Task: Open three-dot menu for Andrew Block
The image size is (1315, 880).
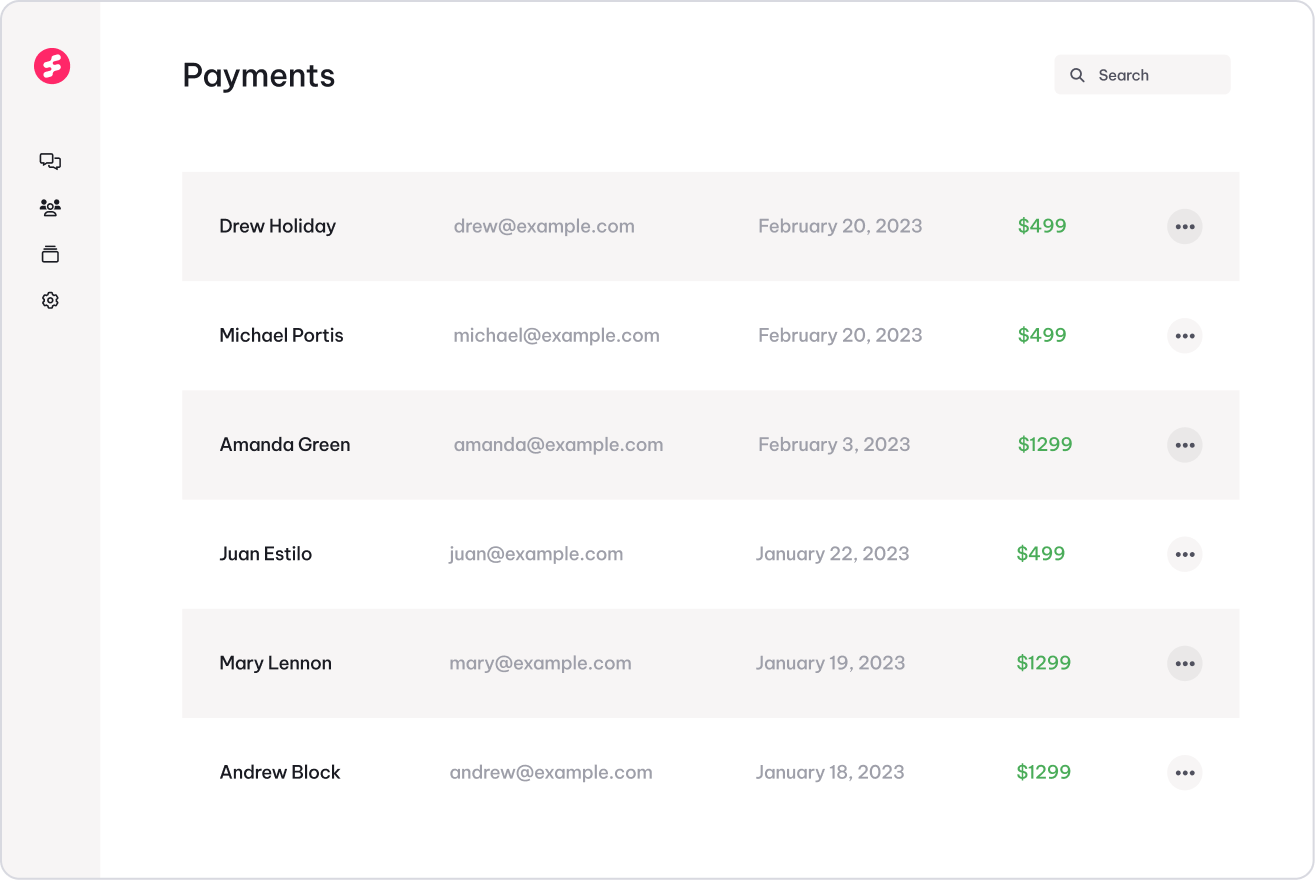Action: [1184, 772]
